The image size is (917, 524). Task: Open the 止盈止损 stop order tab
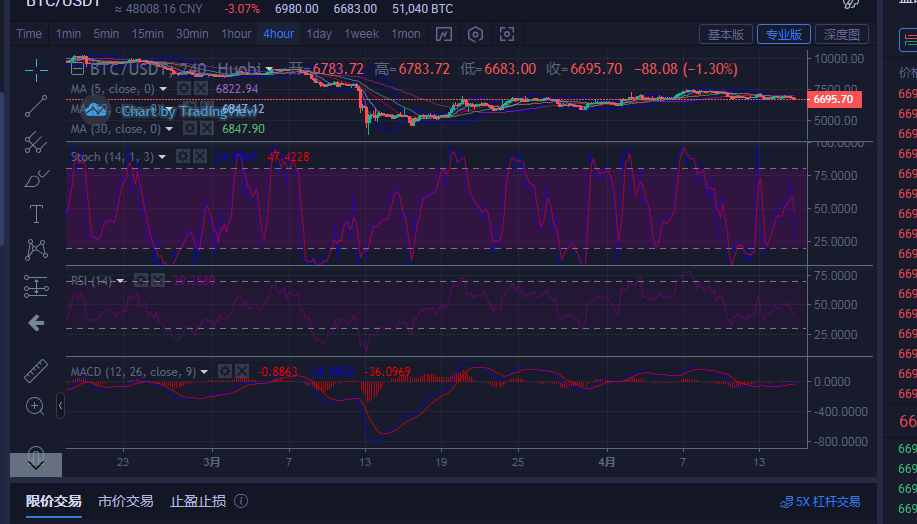(x=198, y=501)
